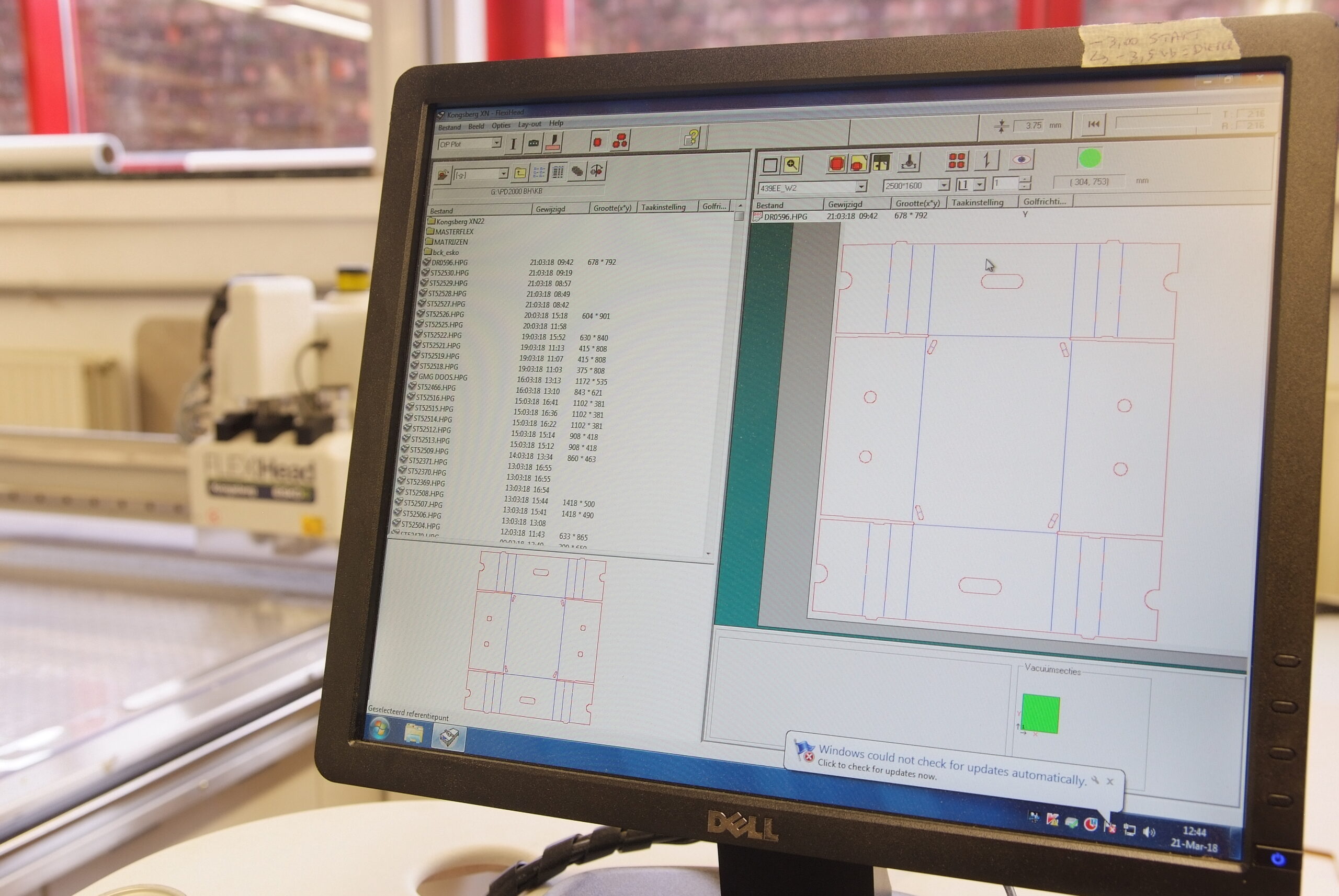This screenshot has height=896, width=1339.
Task: Switch to detailed list view icon
Action: 558,172
